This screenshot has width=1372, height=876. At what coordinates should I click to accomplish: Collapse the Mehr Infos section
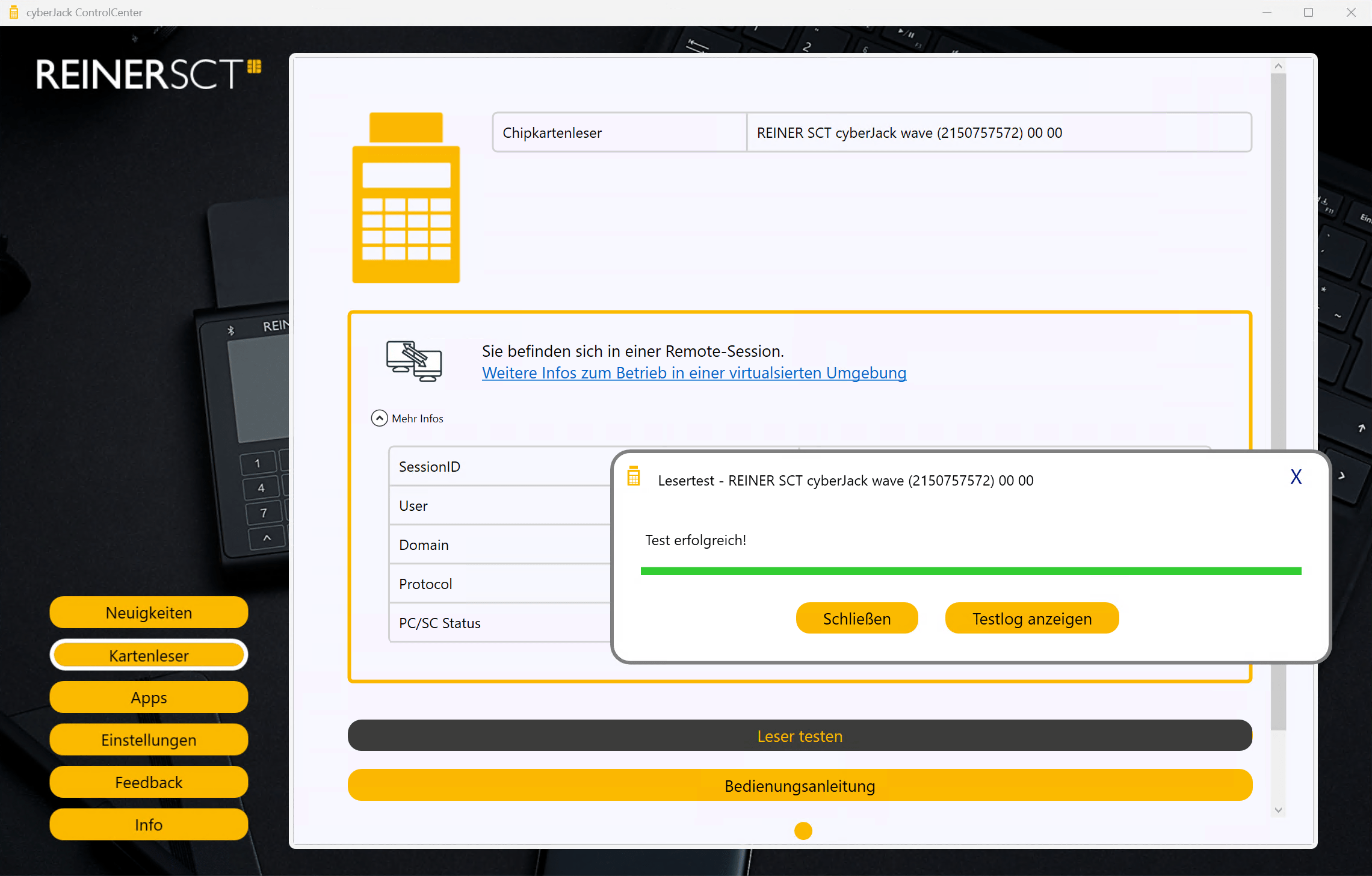point(379,418)
